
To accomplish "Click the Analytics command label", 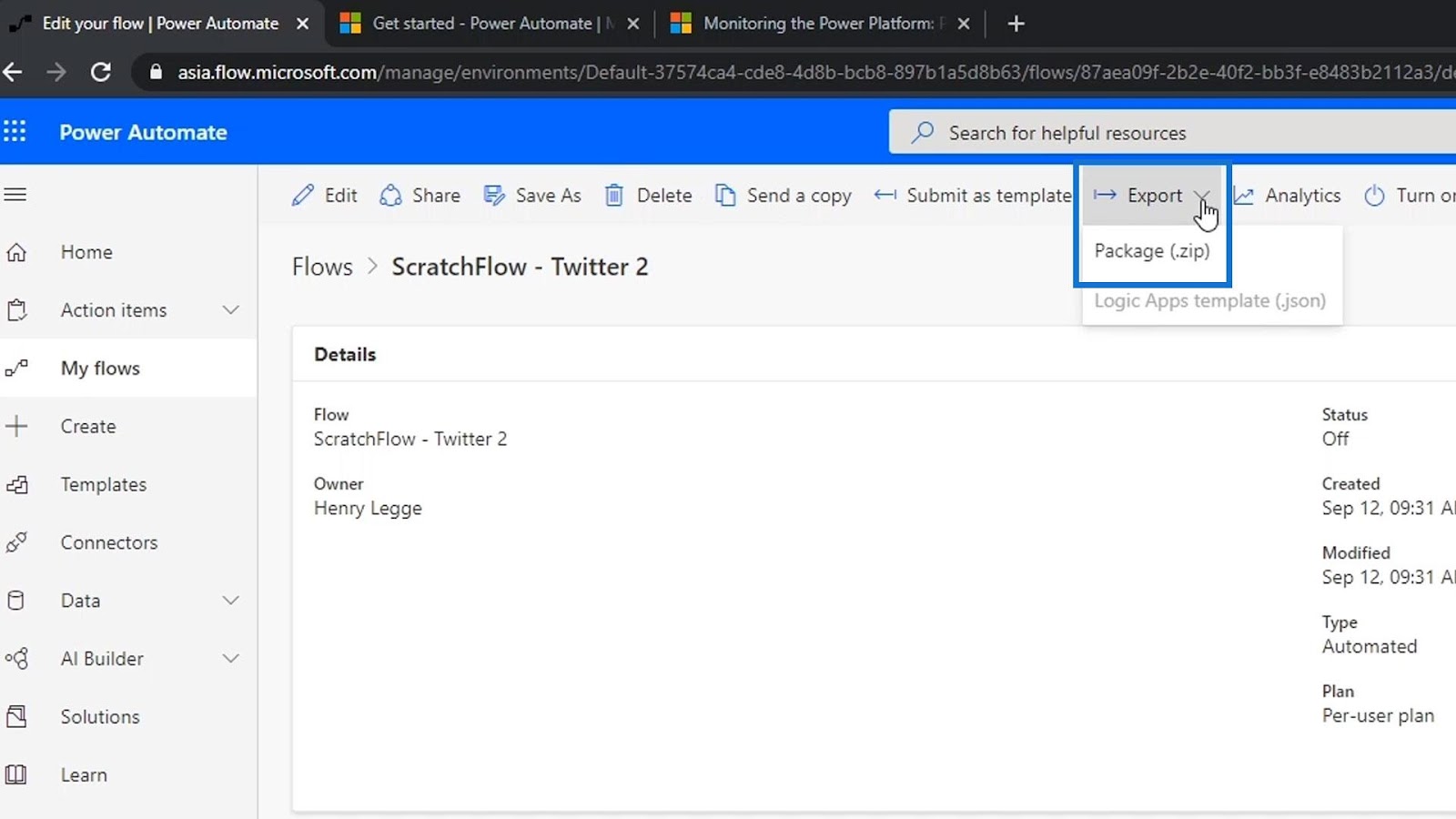I will click(x=1303, y=196).
